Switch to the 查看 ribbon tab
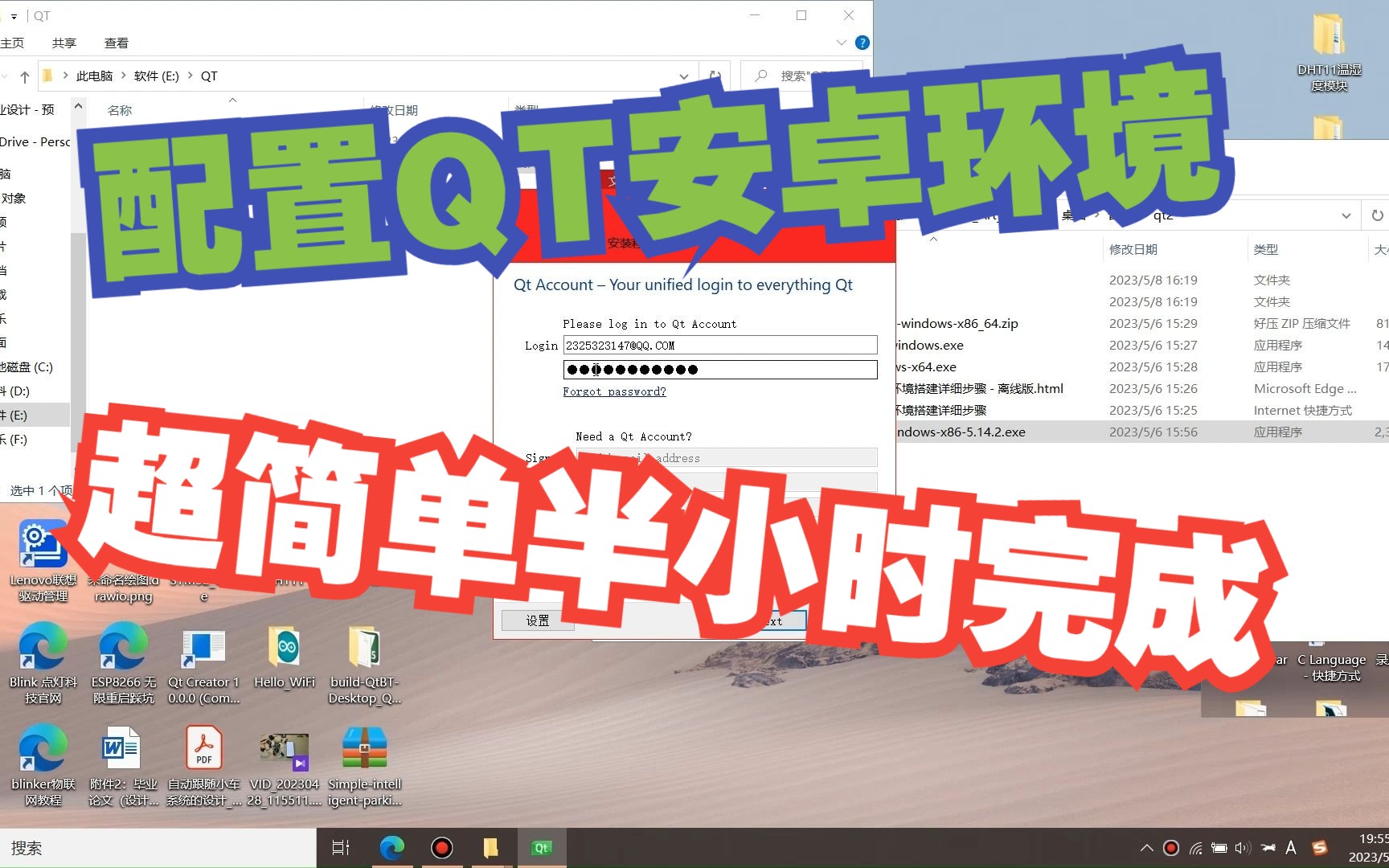Image resolution: width=1389 pixels, height=868 pixels. click(x=116, y=43)
